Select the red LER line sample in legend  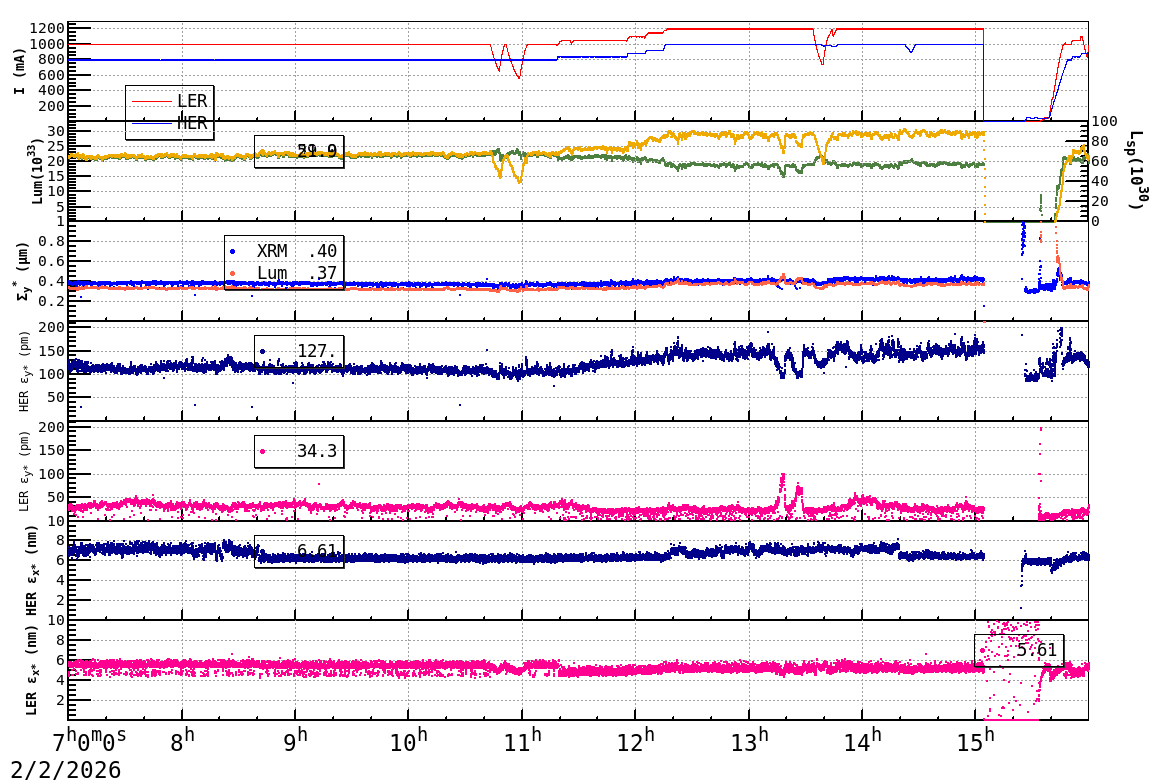tap(151, 101)
